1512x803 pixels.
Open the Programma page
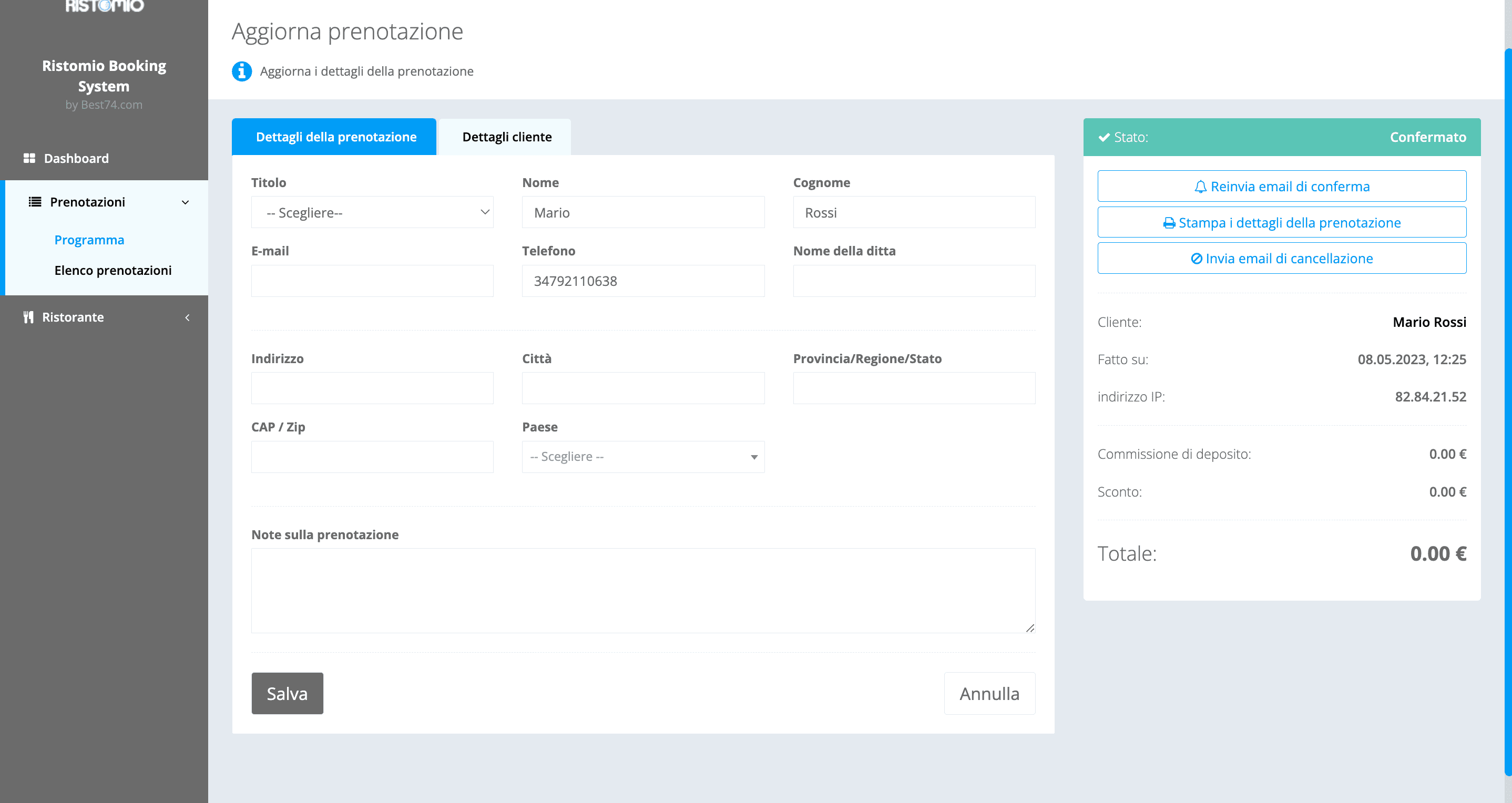coord(89,239)
